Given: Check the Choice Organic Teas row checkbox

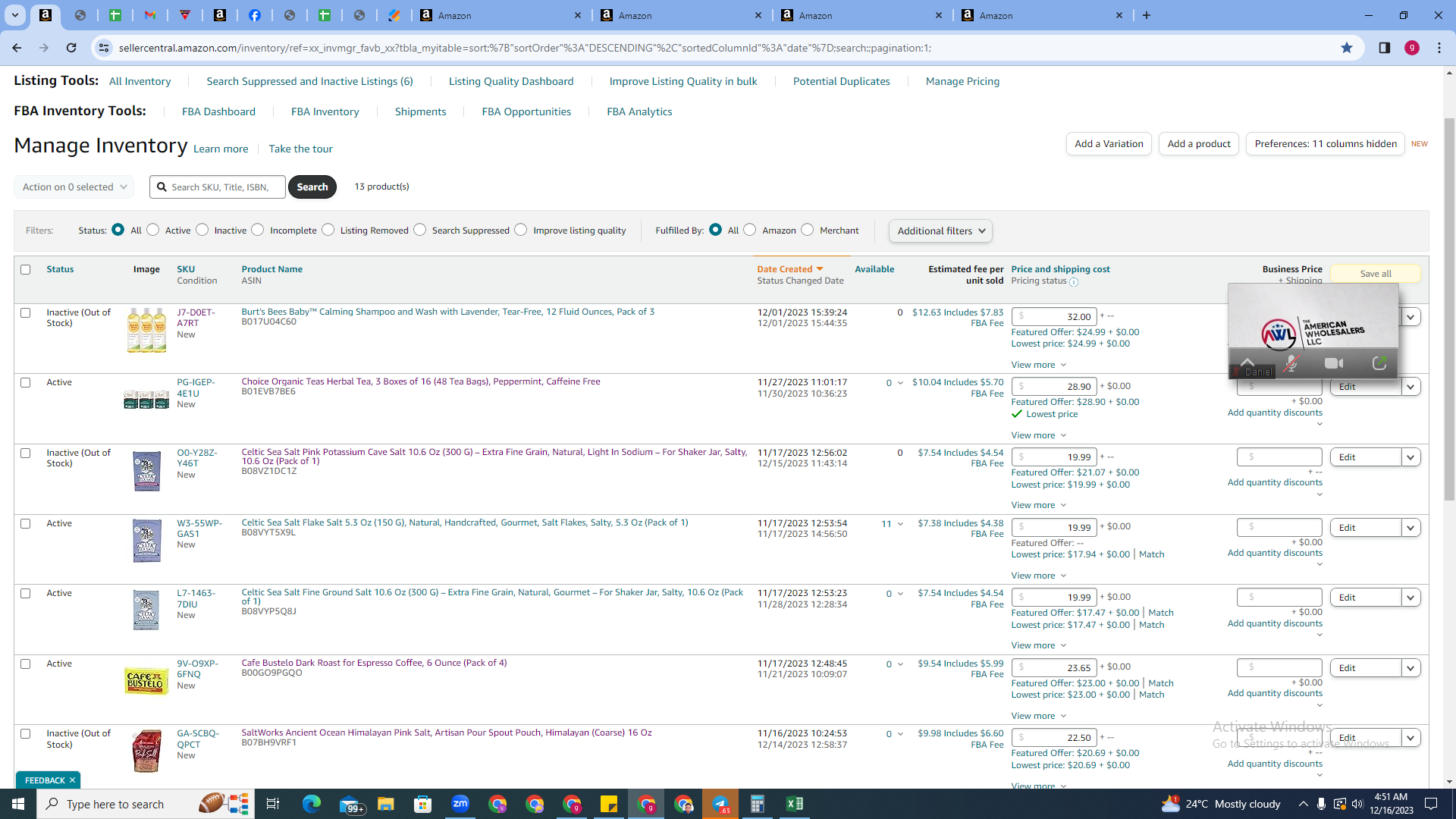Looking at the screenshot, I should click(26, 383).
